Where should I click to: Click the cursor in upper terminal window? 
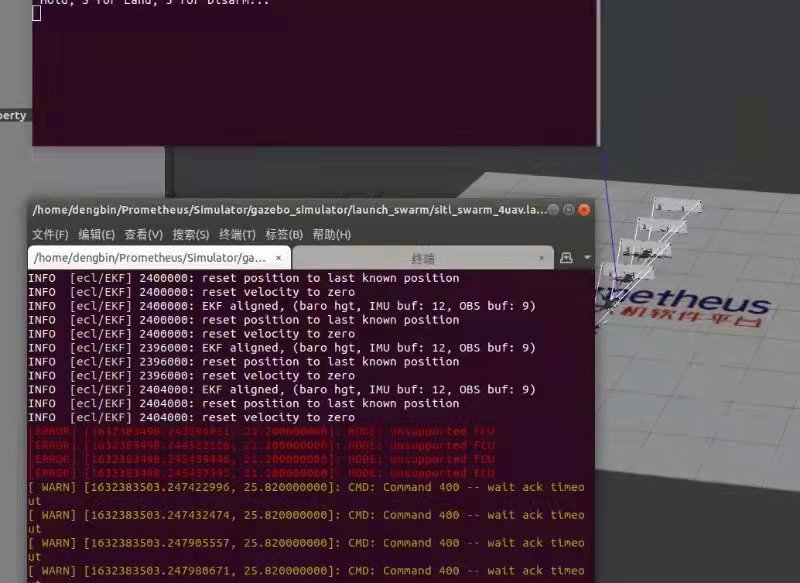point(37,14)
